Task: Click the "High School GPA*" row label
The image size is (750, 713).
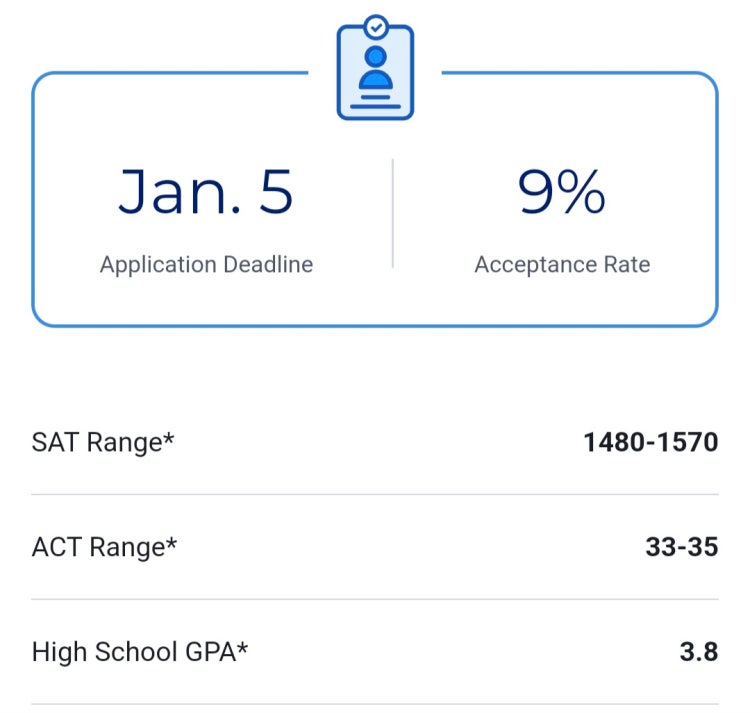Action: point(140,652)
